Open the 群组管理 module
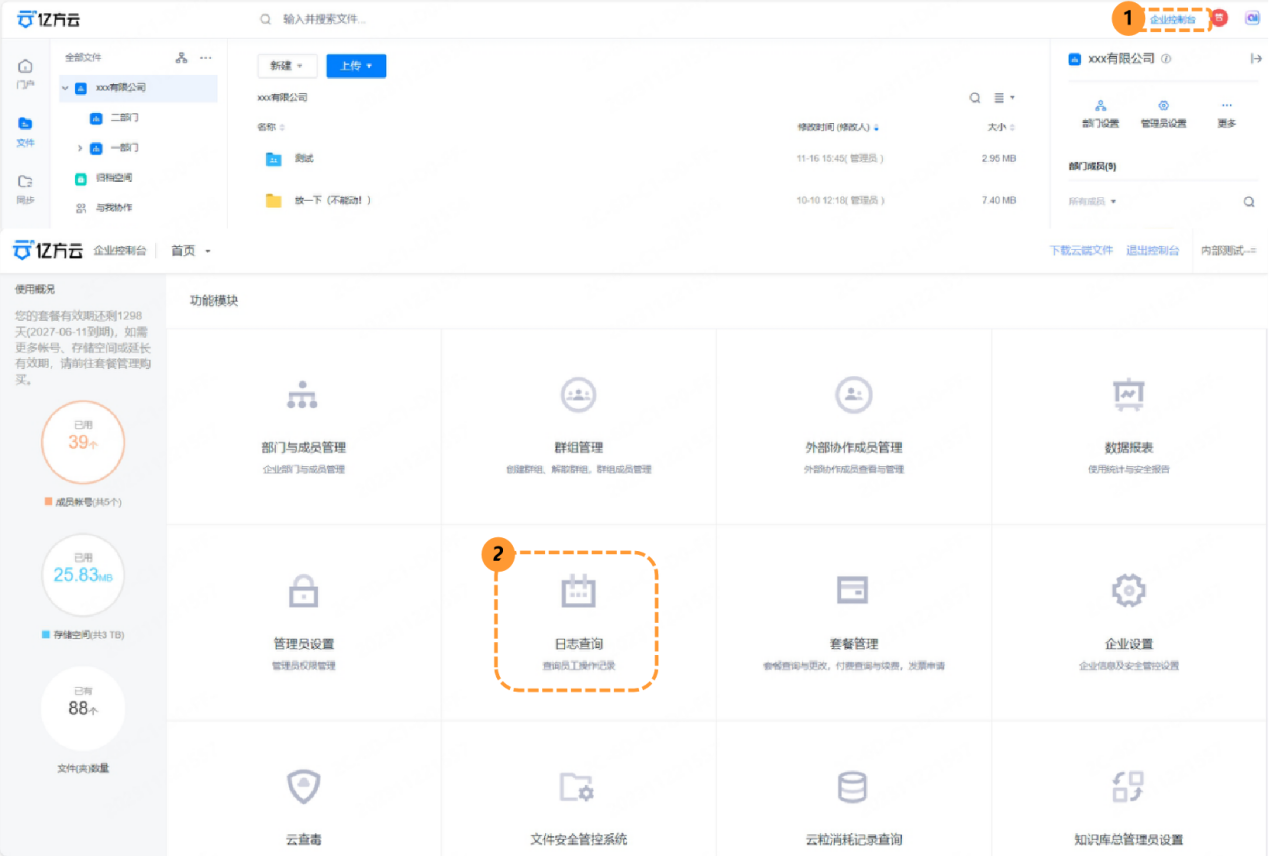The width and height of the screenshot is (1269, 856). pyautogui.click(x=578, y=427)
